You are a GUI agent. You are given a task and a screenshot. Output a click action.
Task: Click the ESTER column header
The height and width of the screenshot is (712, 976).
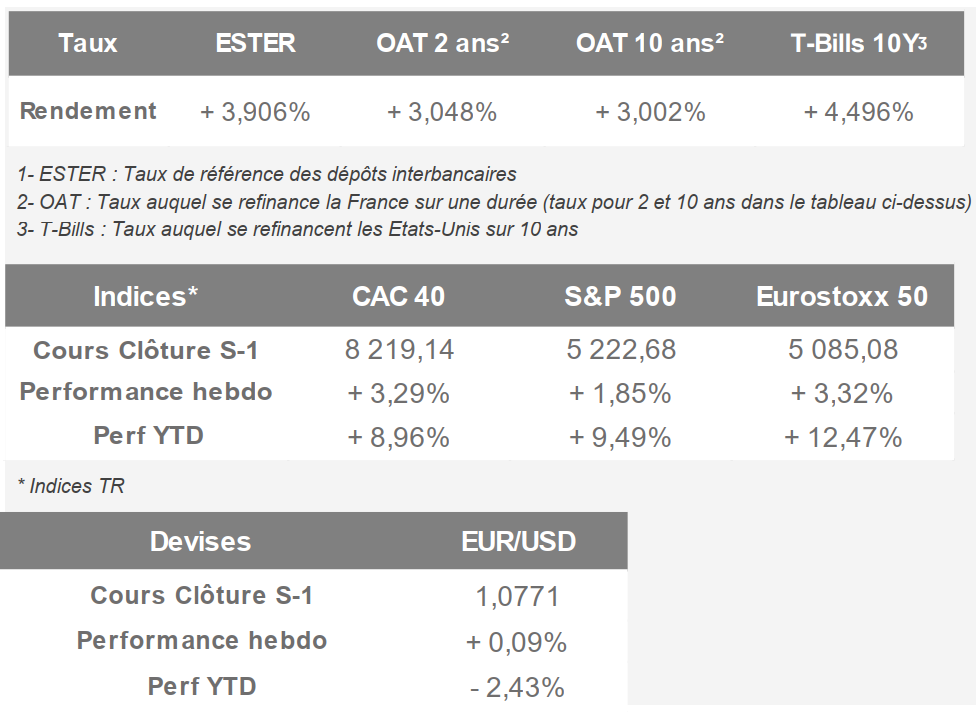coord(255,43)
